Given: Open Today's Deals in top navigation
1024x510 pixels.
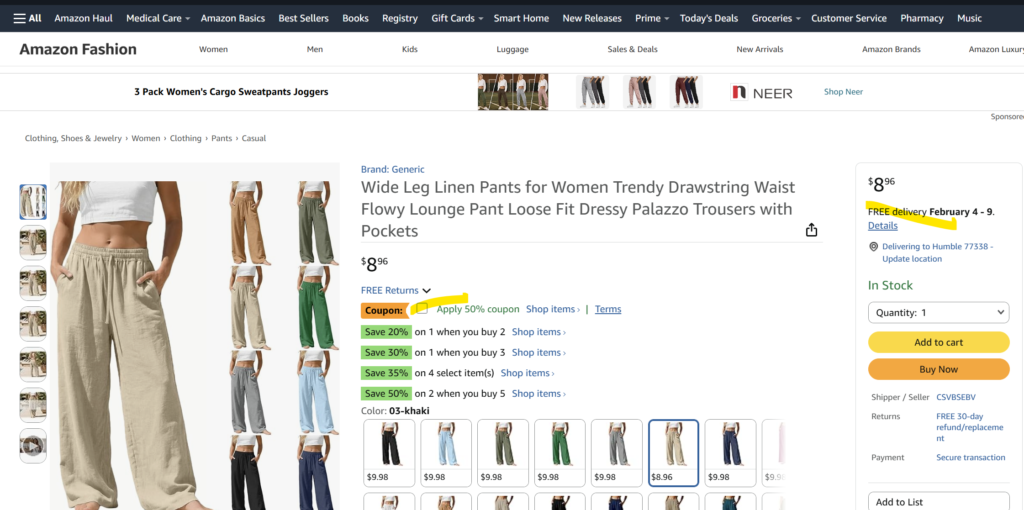Looking at the screenshot, I should [x=708, y=18].
